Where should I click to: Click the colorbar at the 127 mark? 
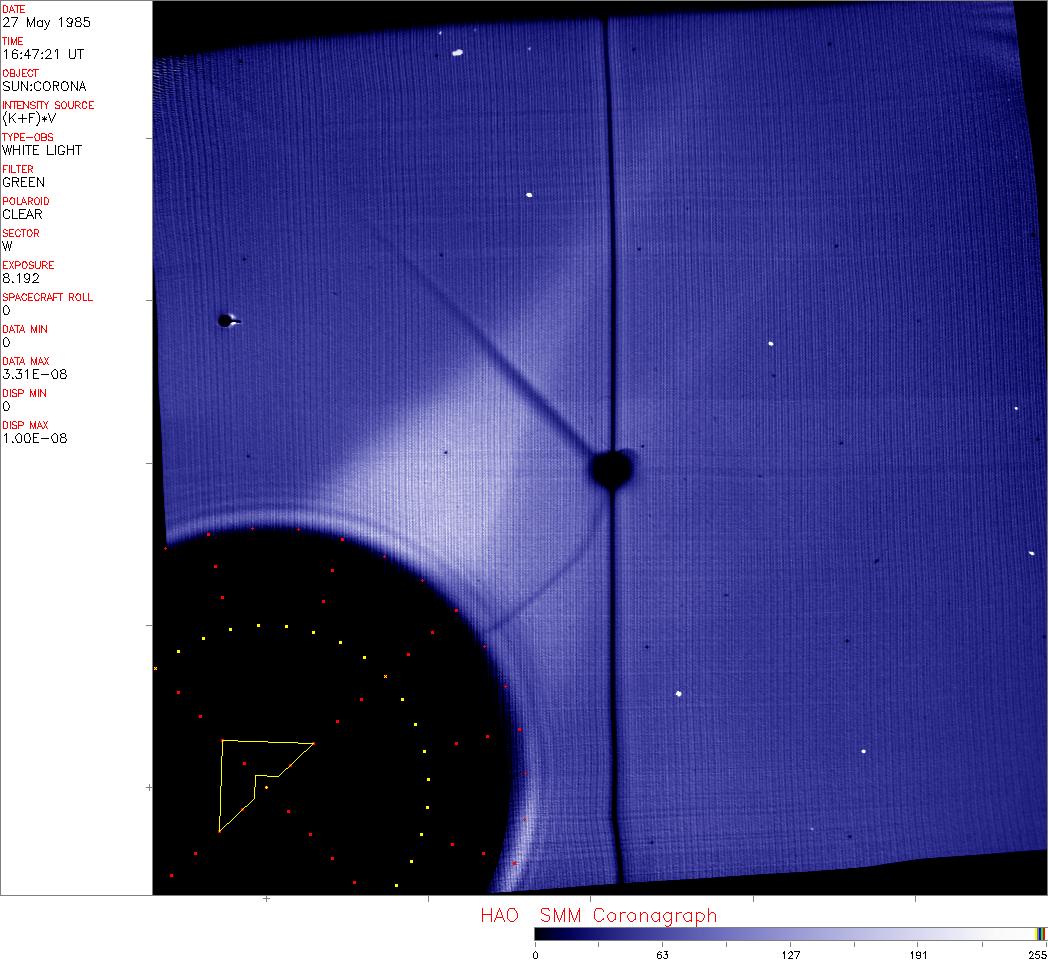pyautogui.click(x=791, y=933)
